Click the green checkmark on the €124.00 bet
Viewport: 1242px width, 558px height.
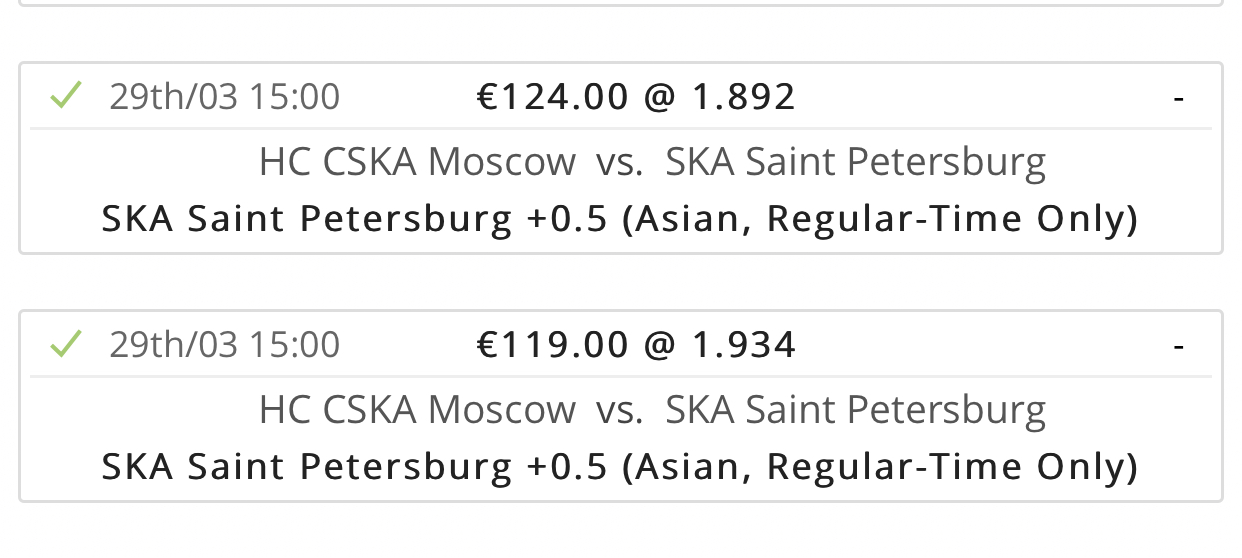pyautogui.click(x=65, y=96)
